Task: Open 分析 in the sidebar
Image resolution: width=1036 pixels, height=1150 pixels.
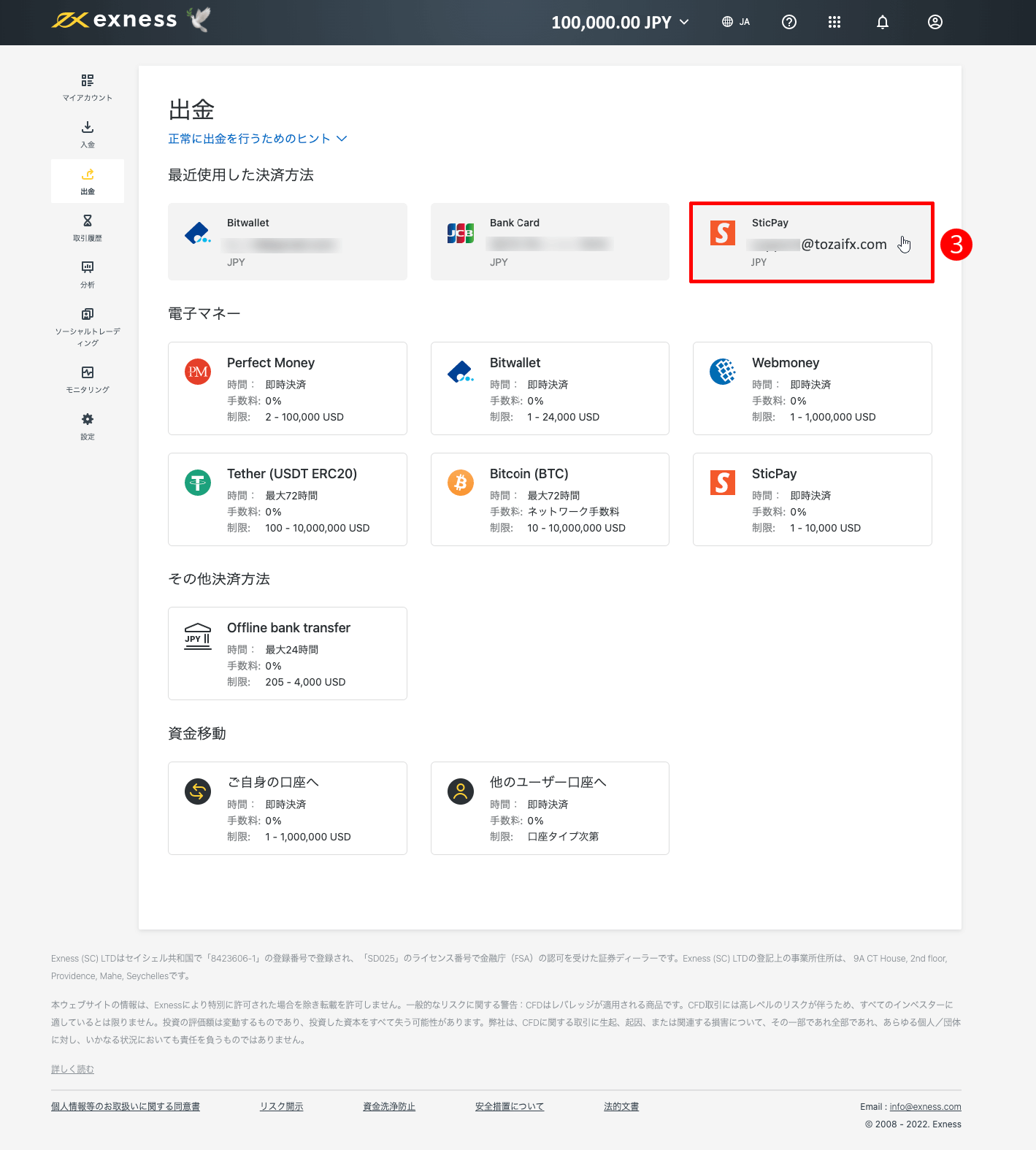Action: tap(88, 275)
